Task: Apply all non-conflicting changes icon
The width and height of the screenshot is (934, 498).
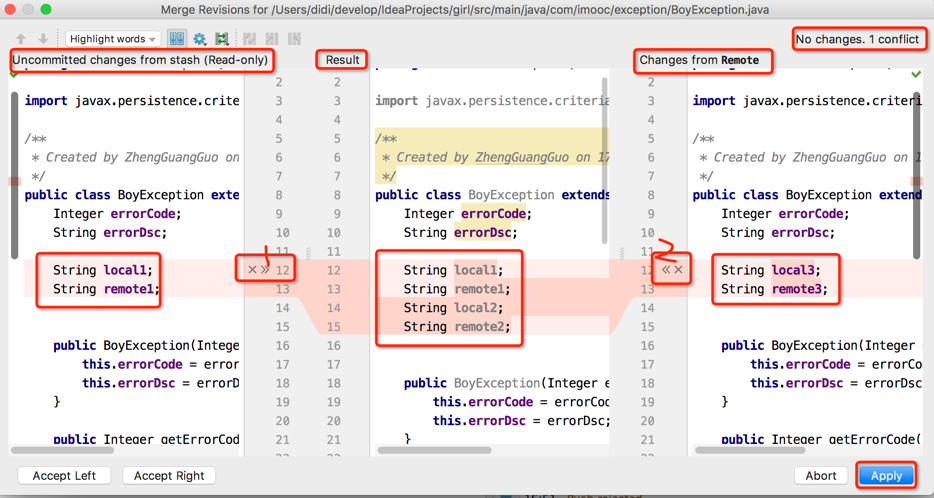Action: (x=250, y=39)
